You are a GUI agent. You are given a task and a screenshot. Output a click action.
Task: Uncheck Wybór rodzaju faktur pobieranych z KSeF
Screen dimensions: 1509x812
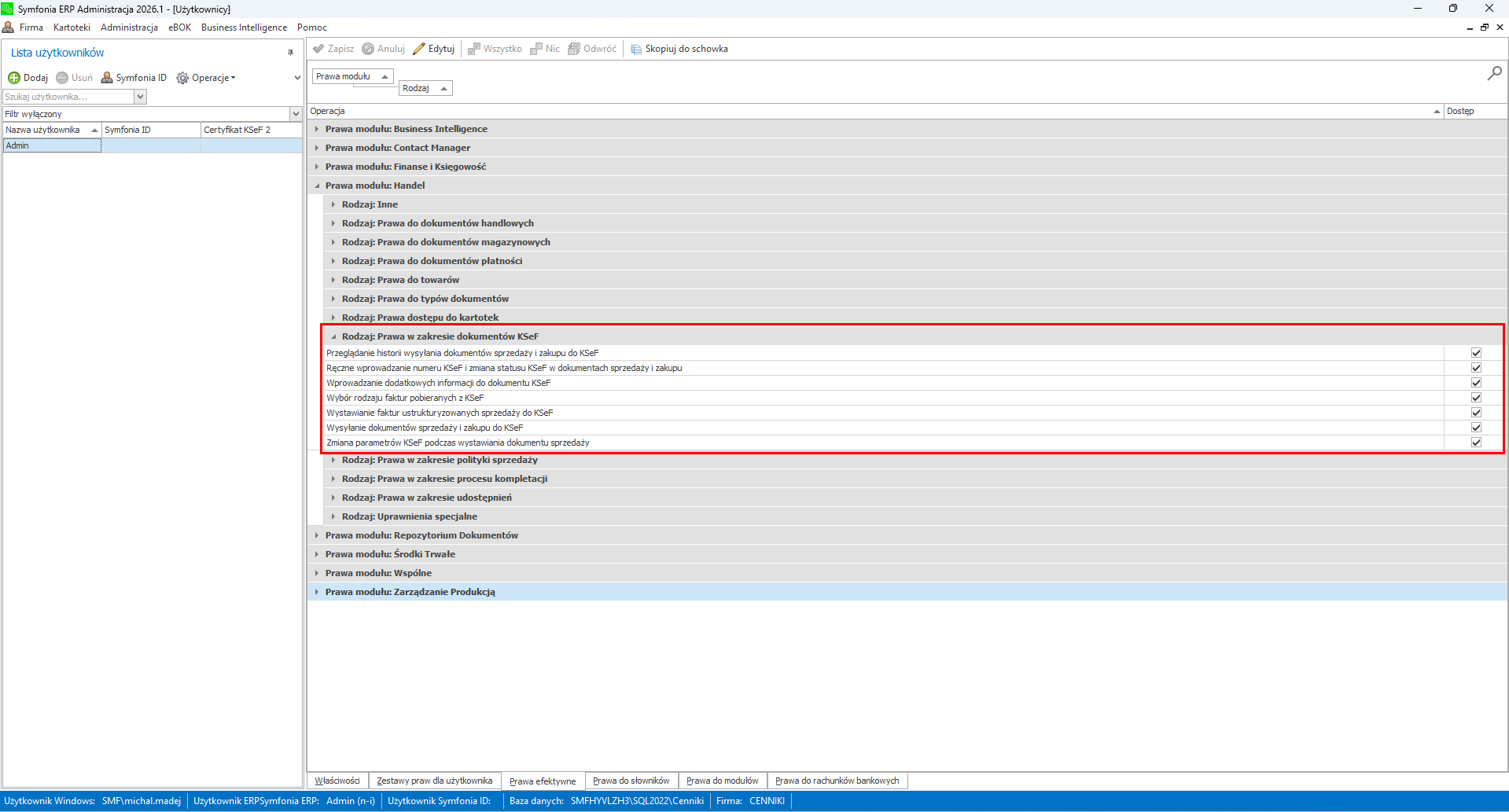point(1476,398)
